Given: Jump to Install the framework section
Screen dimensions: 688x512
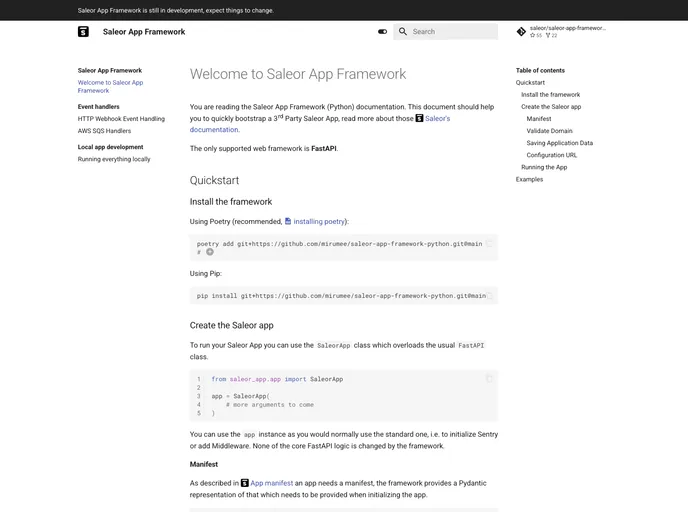Looking at the screenshot, I should click(x=551, y=95).
